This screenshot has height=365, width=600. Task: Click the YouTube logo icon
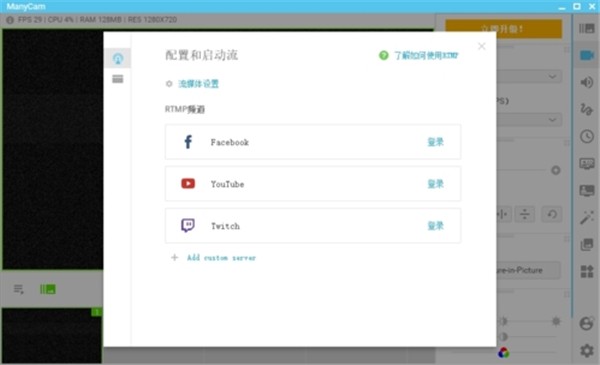[x=188, y=184]
